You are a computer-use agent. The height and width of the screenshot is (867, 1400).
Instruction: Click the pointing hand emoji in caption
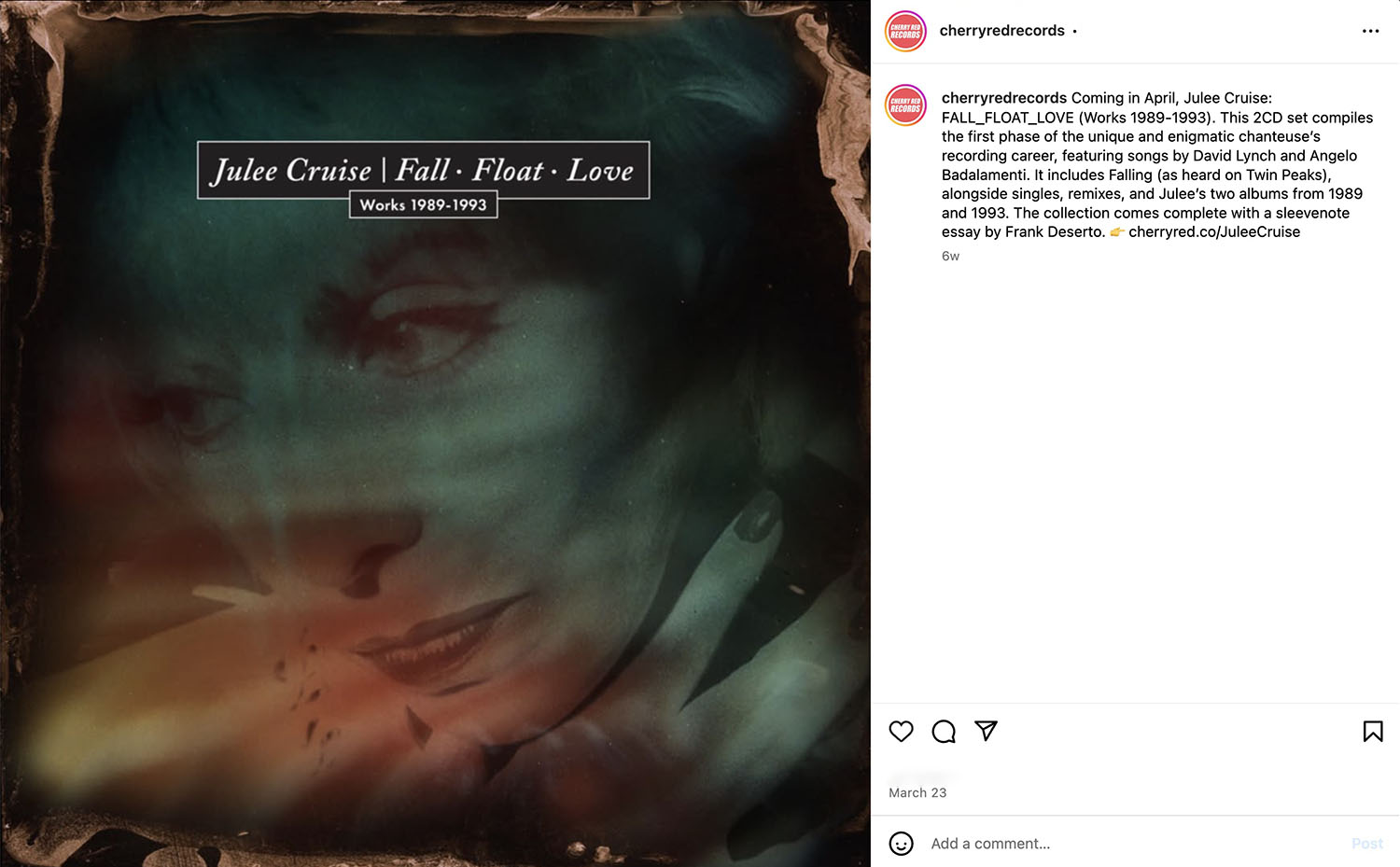coord(1116,231)
